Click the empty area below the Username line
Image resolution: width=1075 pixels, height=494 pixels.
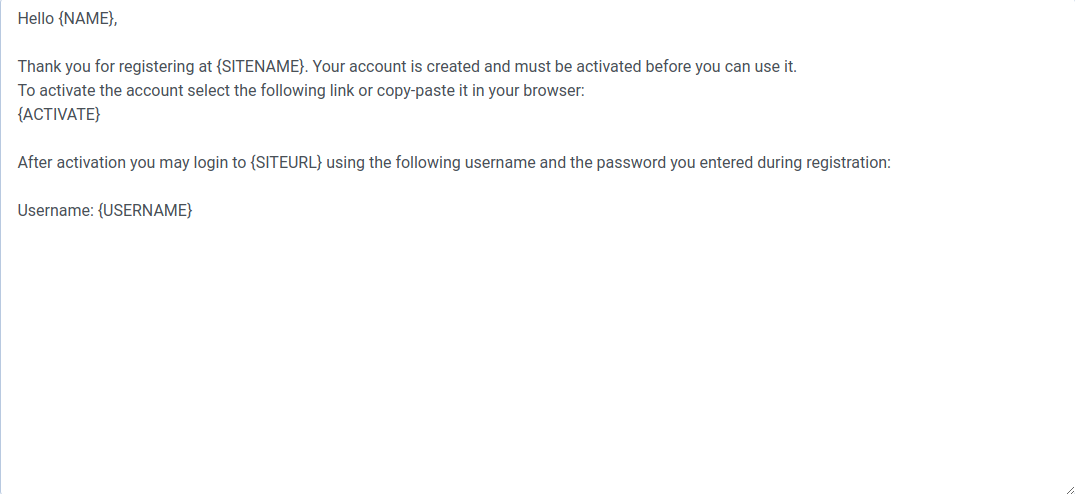click(x=500, y=350)
